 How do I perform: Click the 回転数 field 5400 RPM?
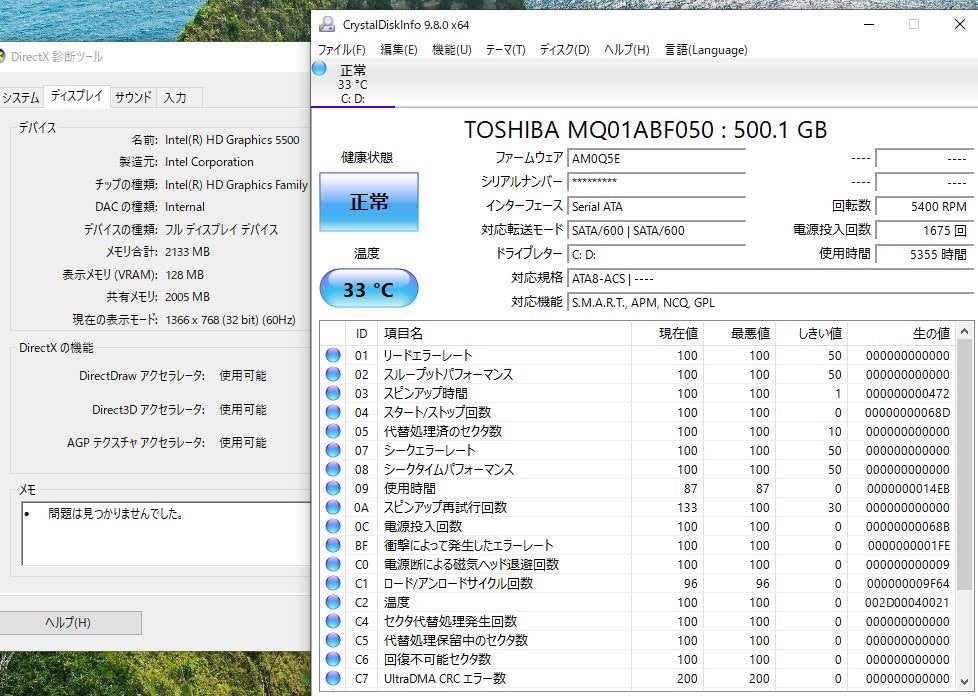tap(924, 206)
